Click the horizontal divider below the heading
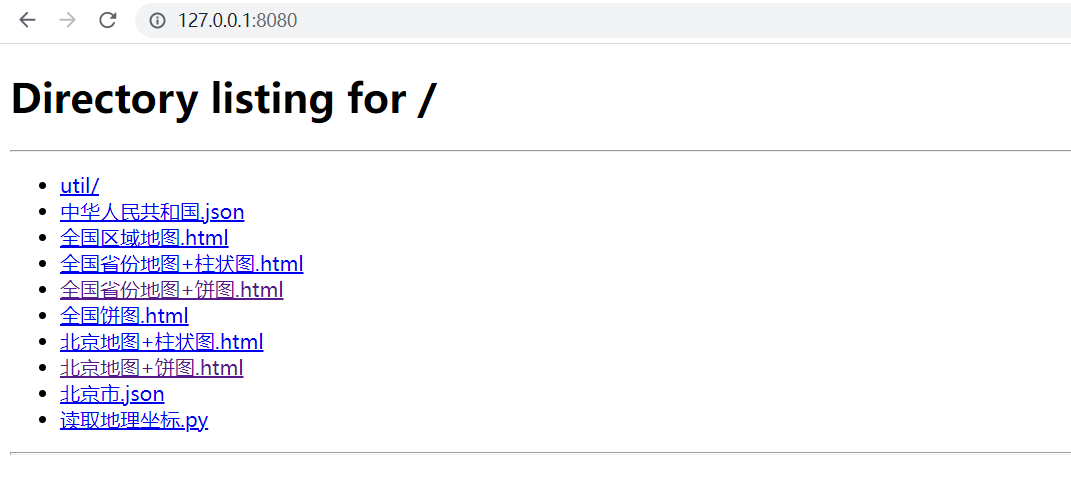The image size is (1071, 487). coord(540,150)
